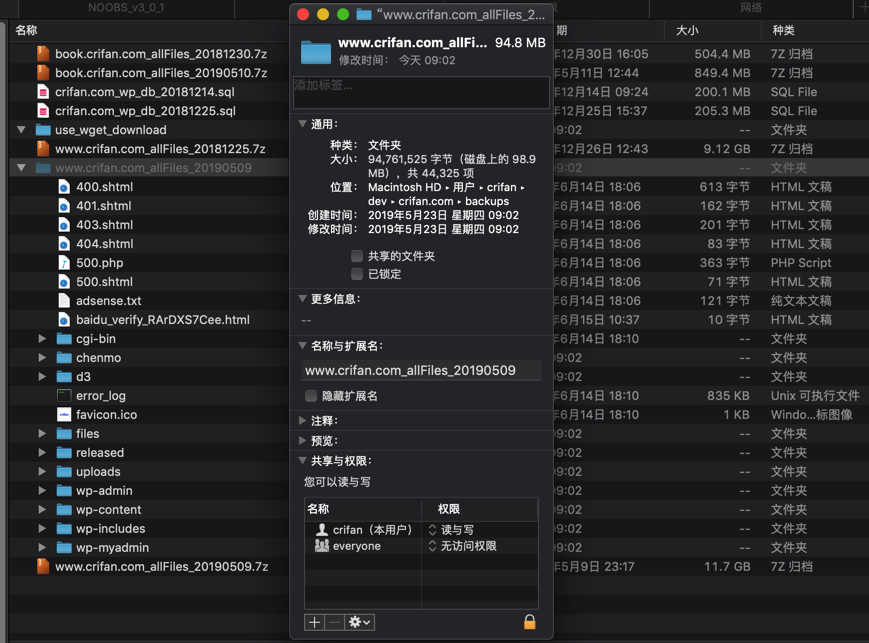This screenshot has width=869, height=643.
Task: Click the folder icon in info header
Action: coord(316,51)
